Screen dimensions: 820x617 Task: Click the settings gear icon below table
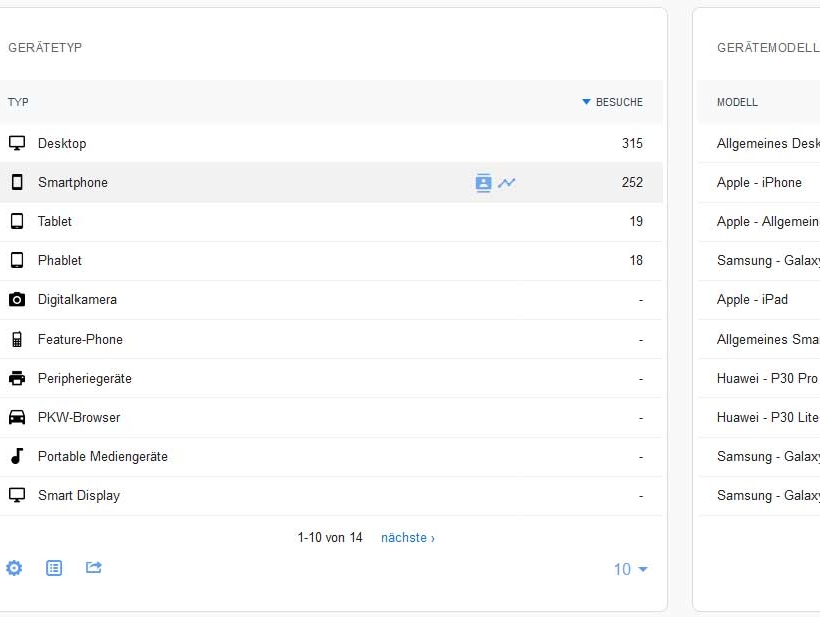click(x=14, y=568)
